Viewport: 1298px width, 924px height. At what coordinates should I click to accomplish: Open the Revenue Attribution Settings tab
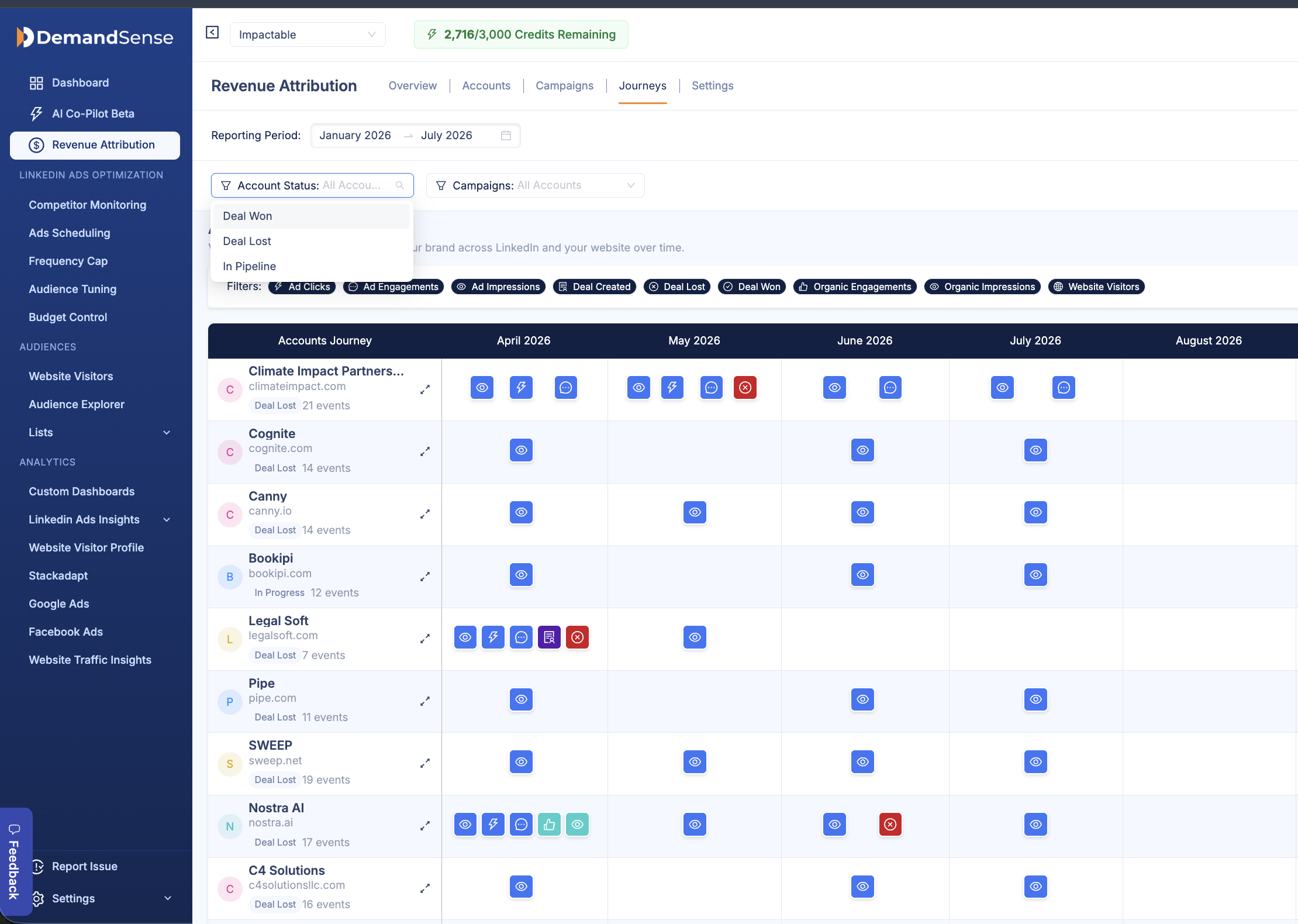pos(712,86)
